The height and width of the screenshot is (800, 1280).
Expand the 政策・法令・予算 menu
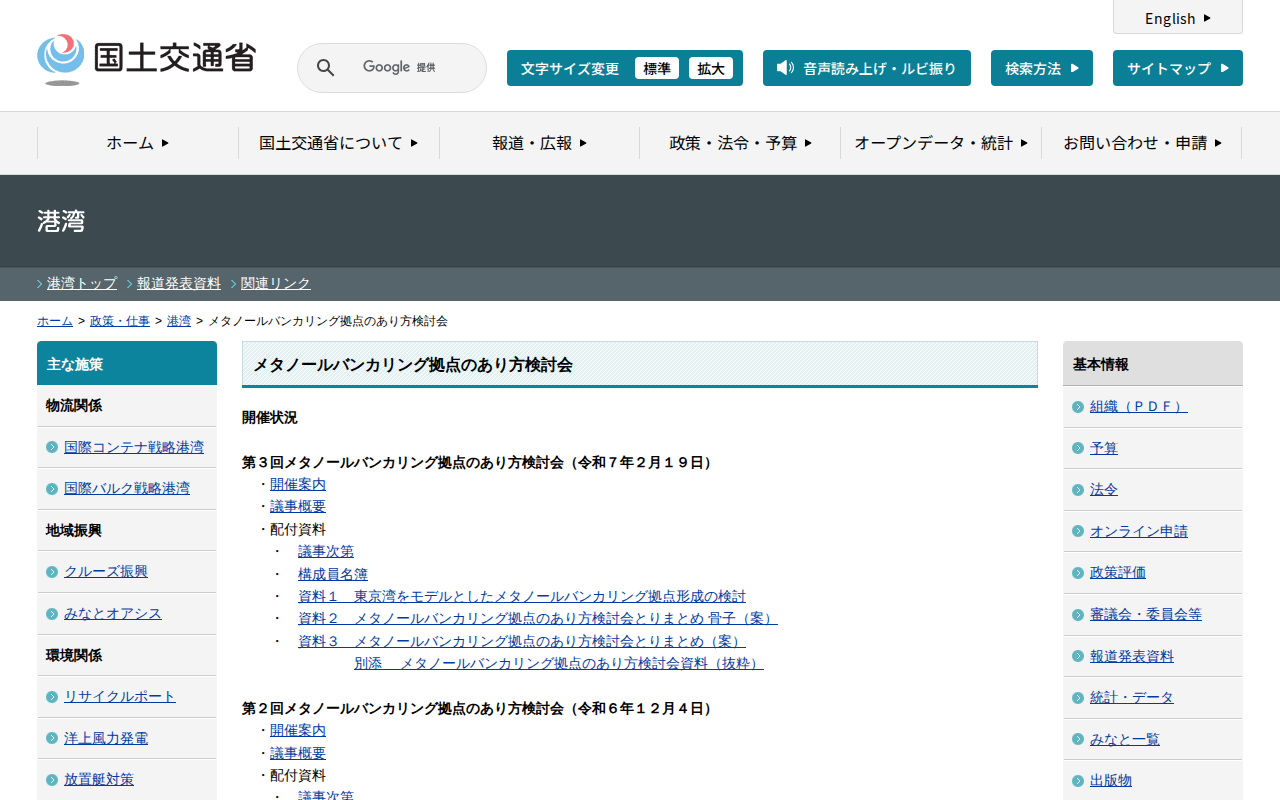pos(740,143)
